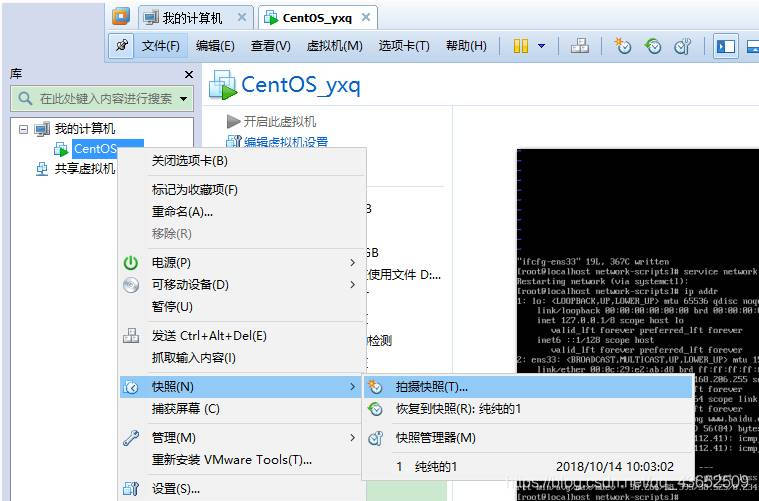759x501 pixels.
Task: Click the green power icon in context menu
Action: click(x=131, y=263)
